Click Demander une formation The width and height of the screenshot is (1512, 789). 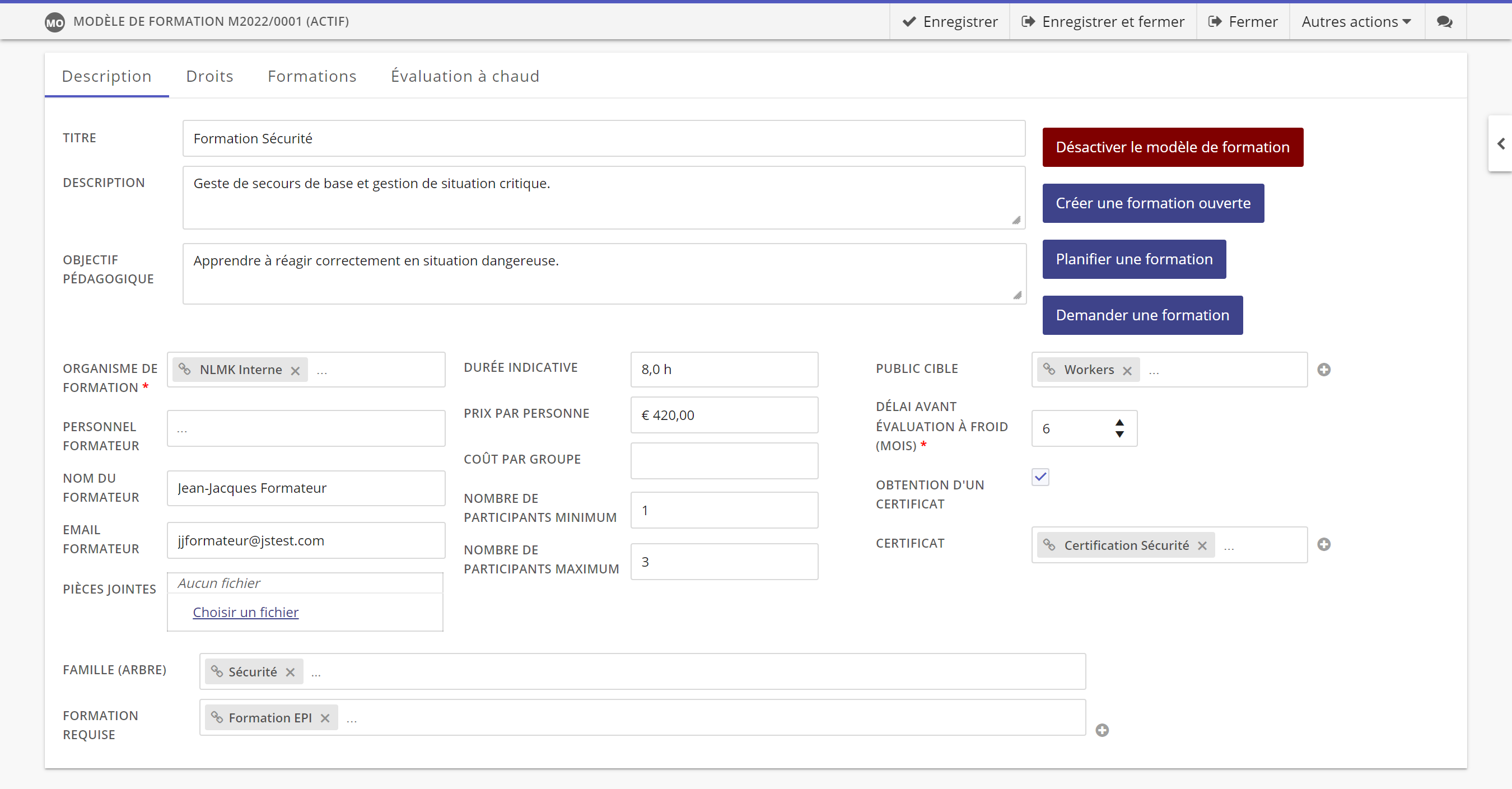1142,315
